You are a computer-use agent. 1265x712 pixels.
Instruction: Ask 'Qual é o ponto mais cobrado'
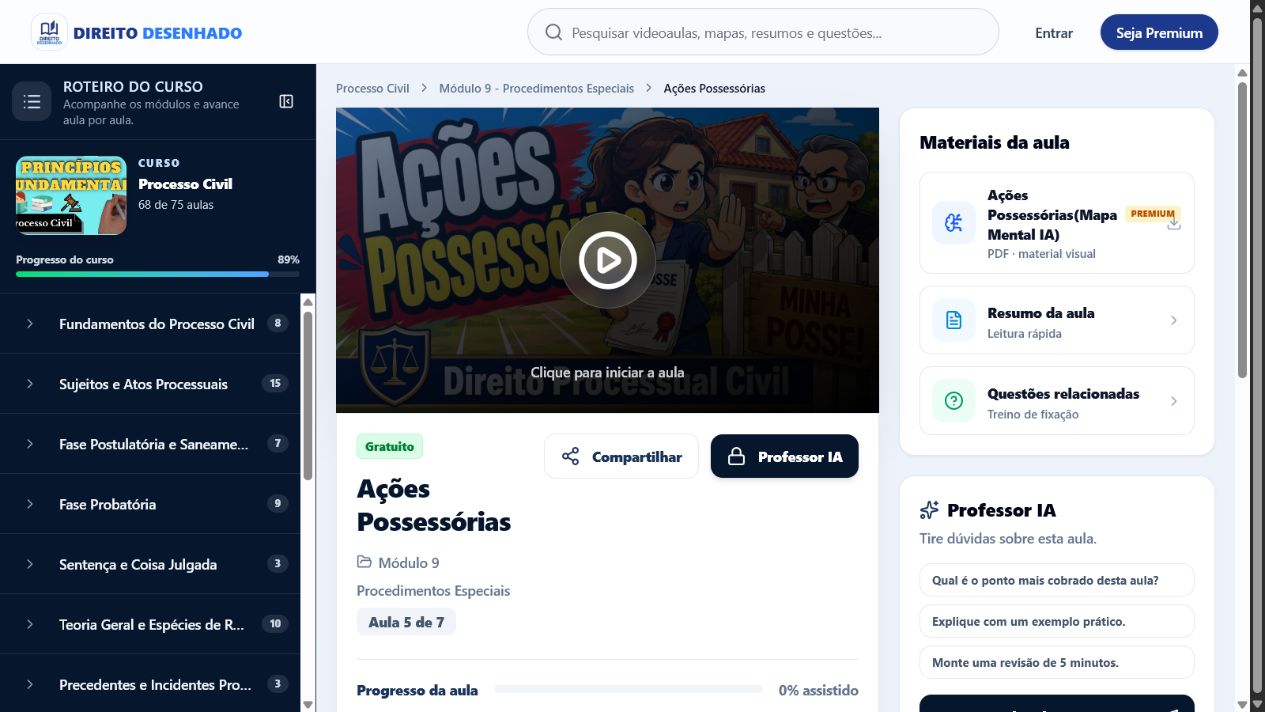click(1057, 580)
